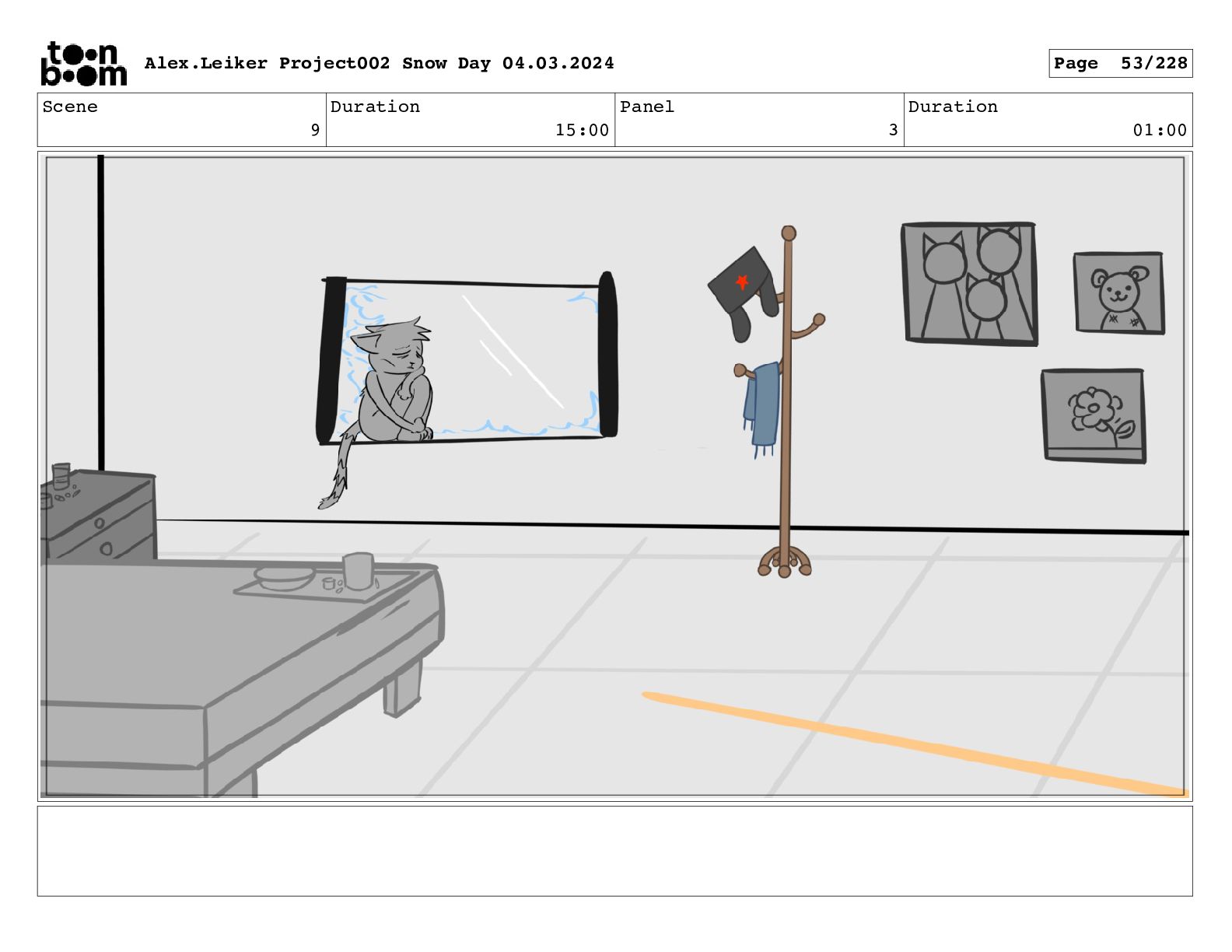The image size is (1232, 952).
Task: Click the "Scene" label
Action: tap(70, 107)
